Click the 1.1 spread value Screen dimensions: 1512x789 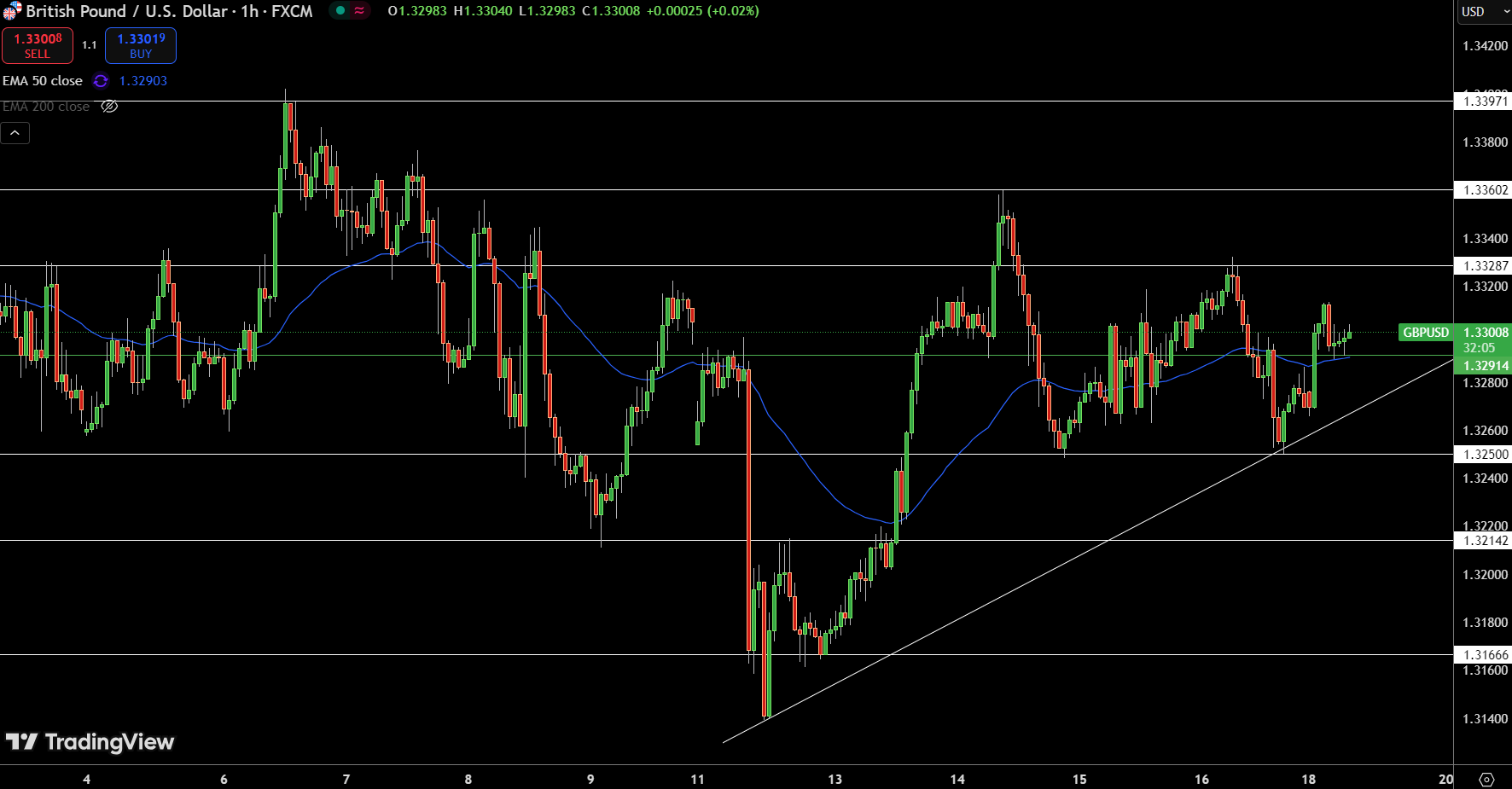pos(90,45)
